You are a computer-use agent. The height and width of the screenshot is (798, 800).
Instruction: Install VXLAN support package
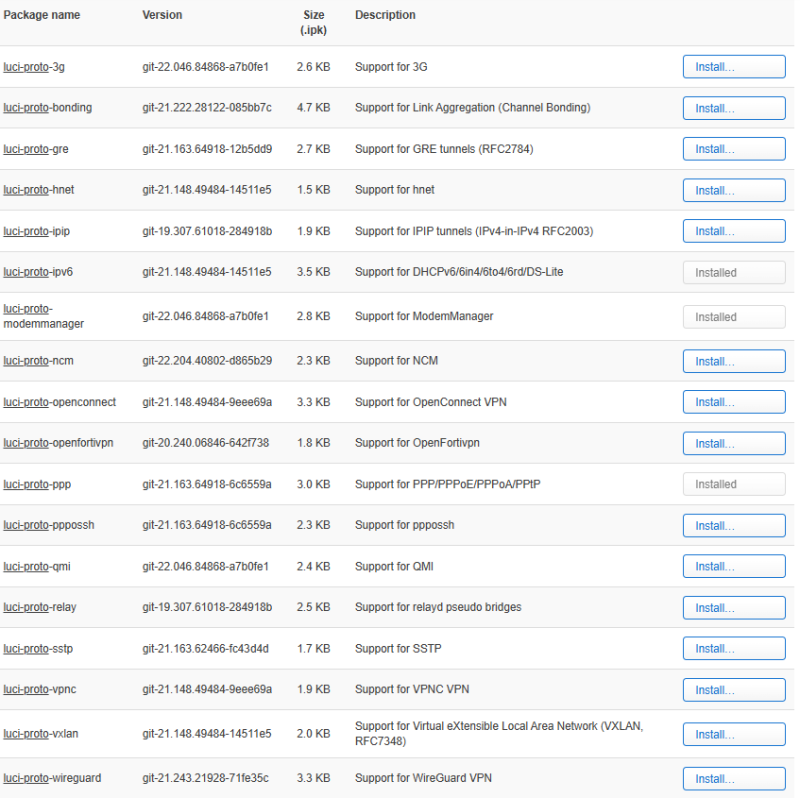[733, 734]
